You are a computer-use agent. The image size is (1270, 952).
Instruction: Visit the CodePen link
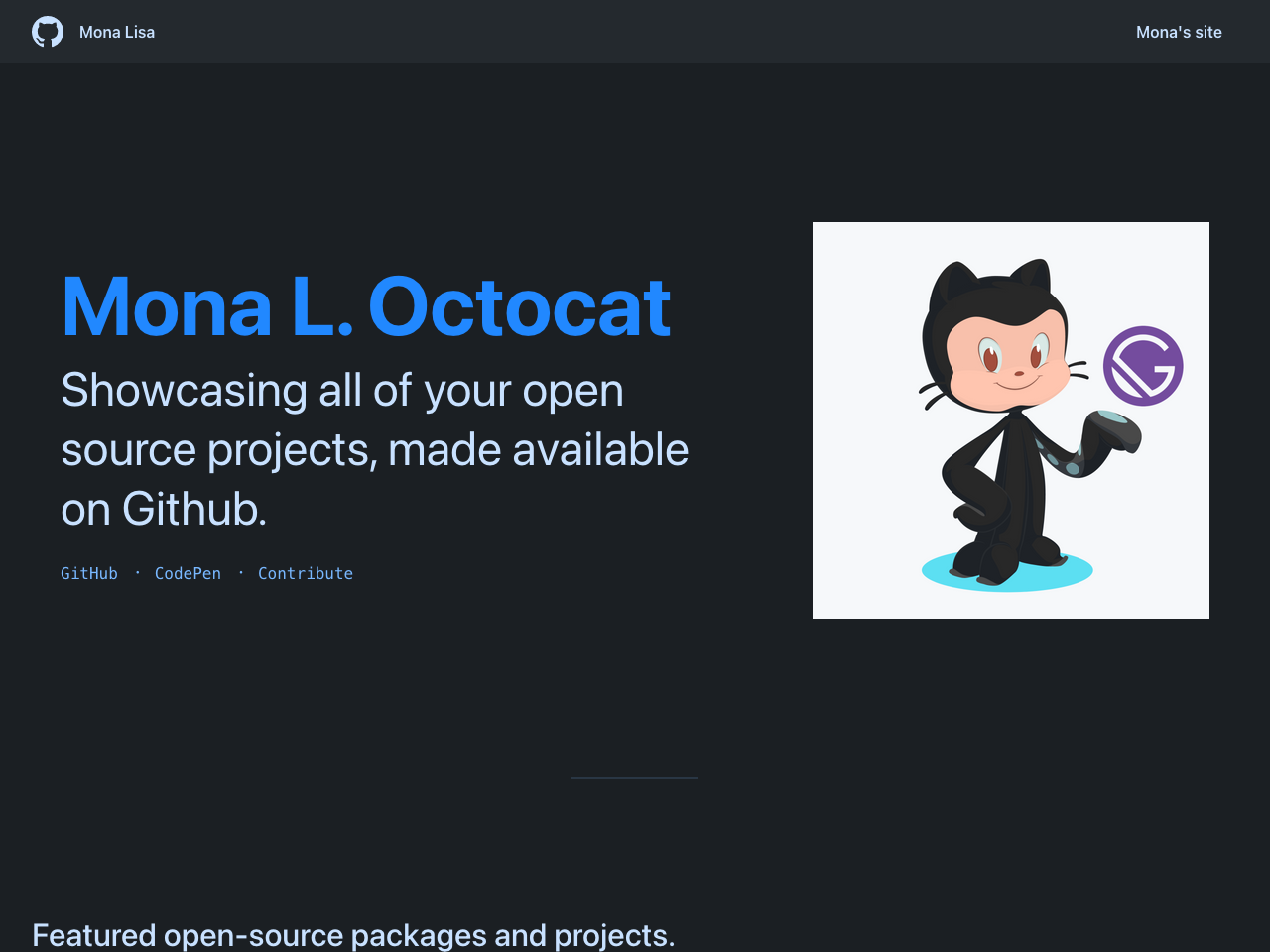pos(188,573)
